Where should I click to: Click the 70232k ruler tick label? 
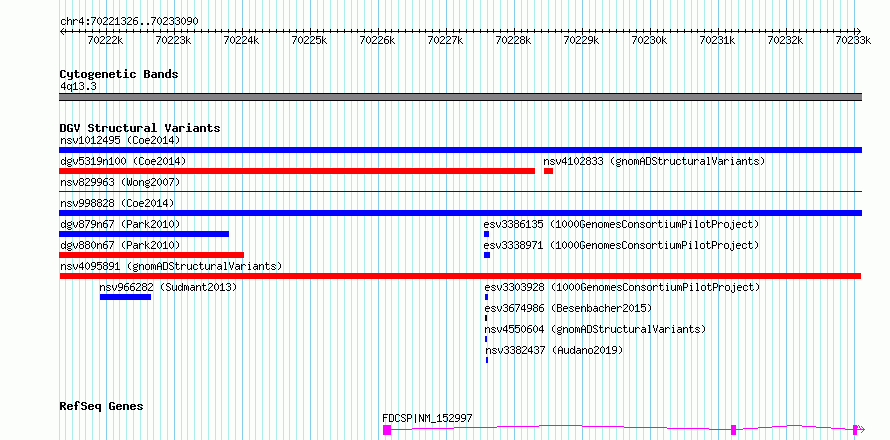[x=786, y=40]
